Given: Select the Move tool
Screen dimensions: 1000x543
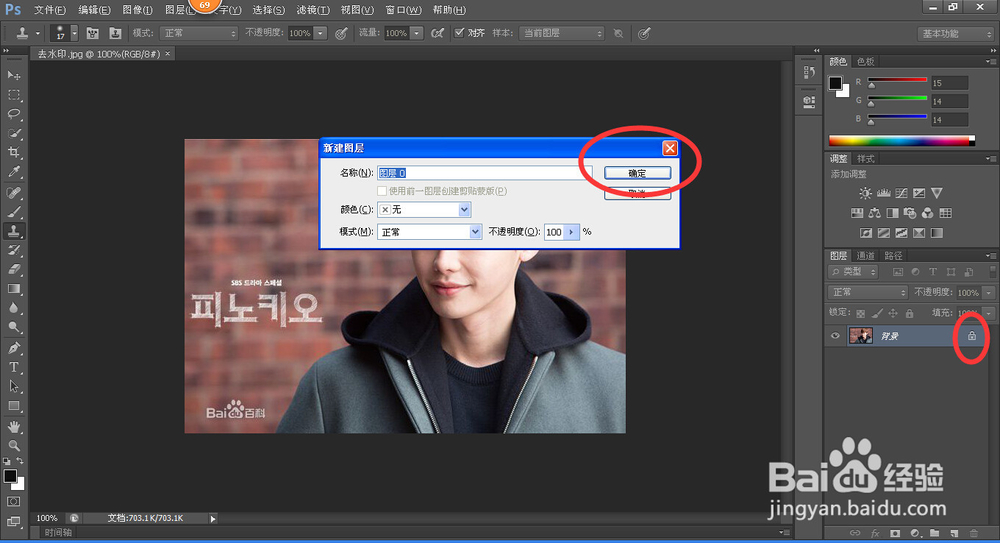Looking at the screenshot, I should (x=13, y=75).
